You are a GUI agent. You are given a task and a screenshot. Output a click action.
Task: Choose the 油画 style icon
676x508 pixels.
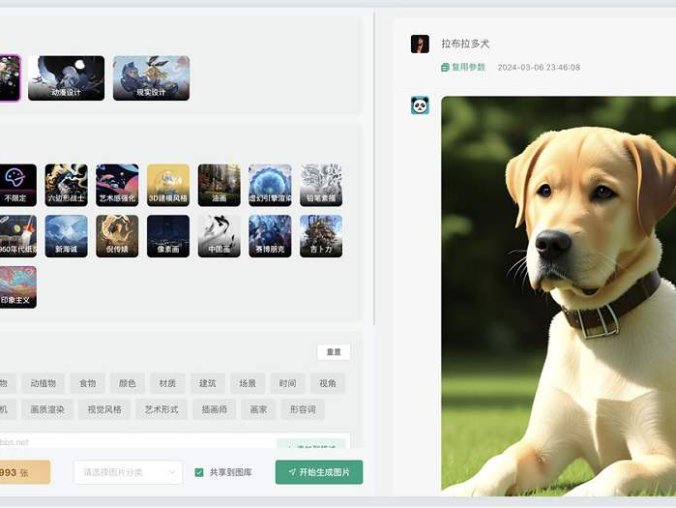pyautogui.click(x=219, y=185)
